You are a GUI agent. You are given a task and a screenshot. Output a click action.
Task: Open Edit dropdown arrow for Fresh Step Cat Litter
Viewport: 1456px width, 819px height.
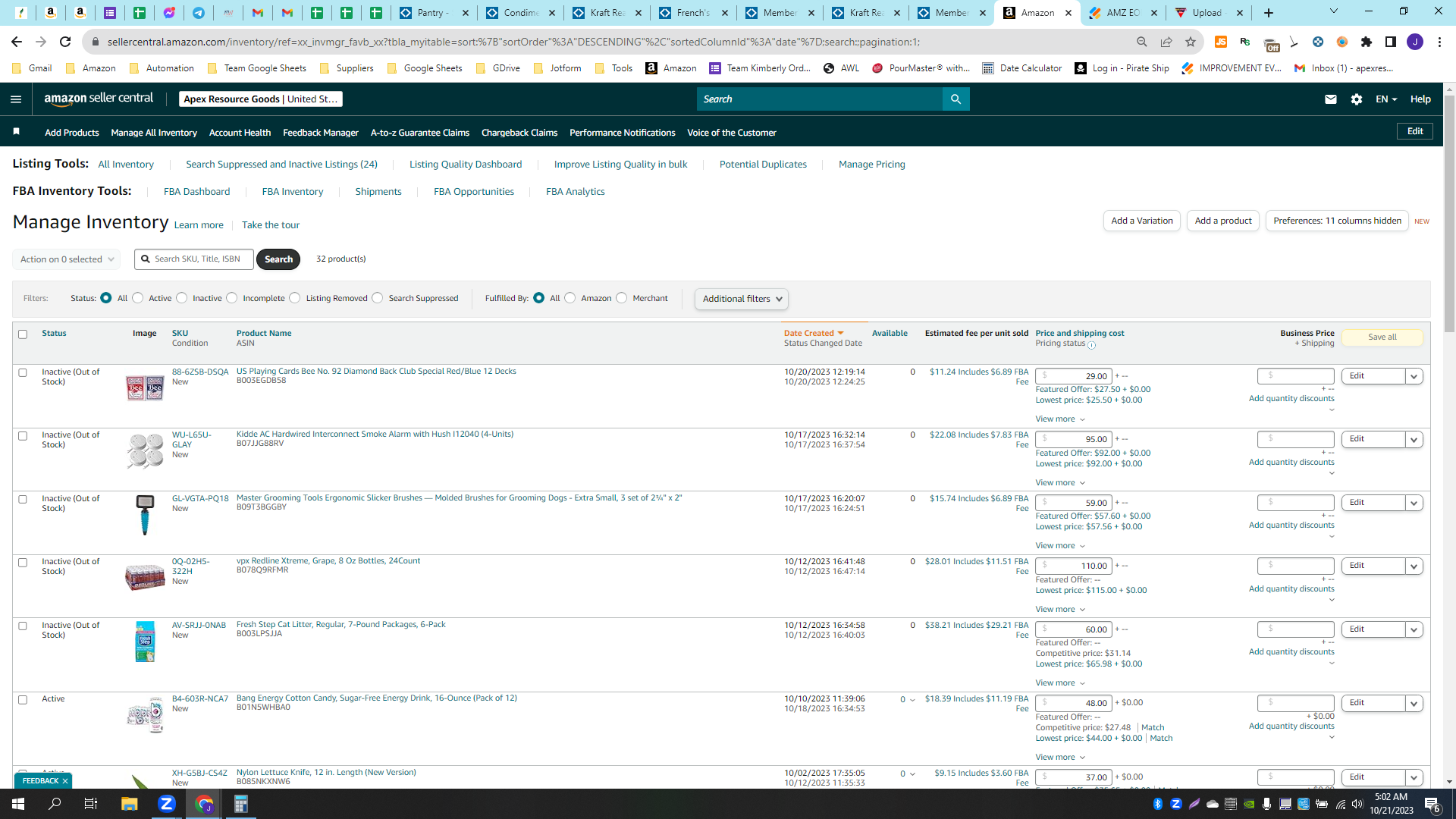1414,629
